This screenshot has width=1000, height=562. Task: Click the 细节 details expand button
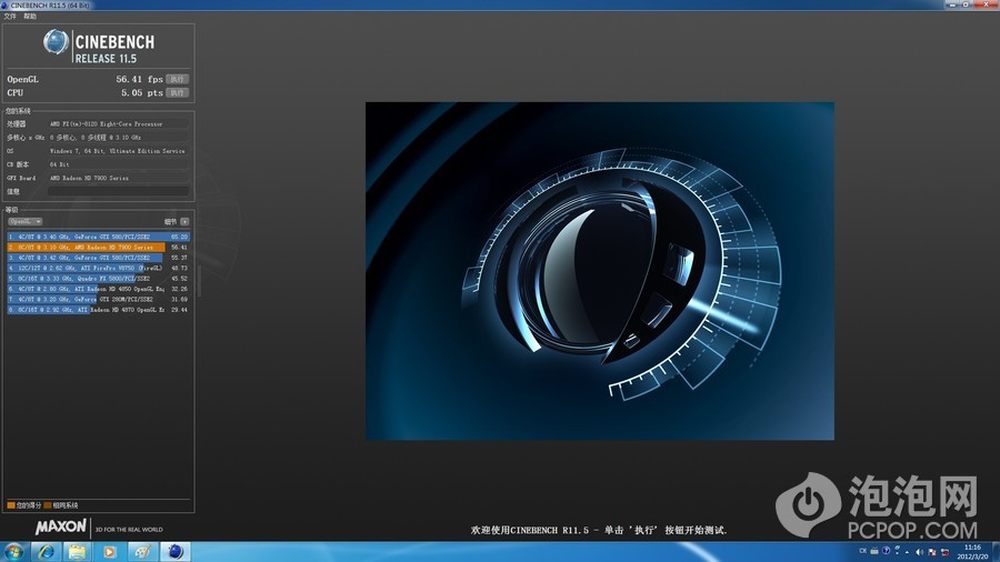[x=185, y=221]
